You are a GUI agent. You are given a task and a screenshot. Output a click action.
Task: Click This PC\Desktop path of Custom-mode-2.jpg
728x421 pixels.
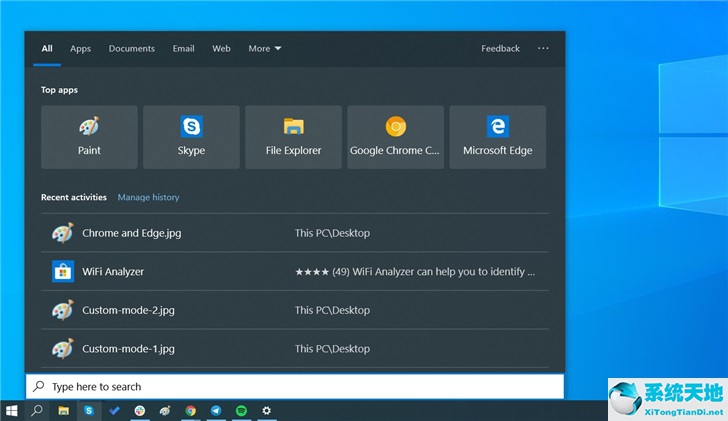(332, 310)
